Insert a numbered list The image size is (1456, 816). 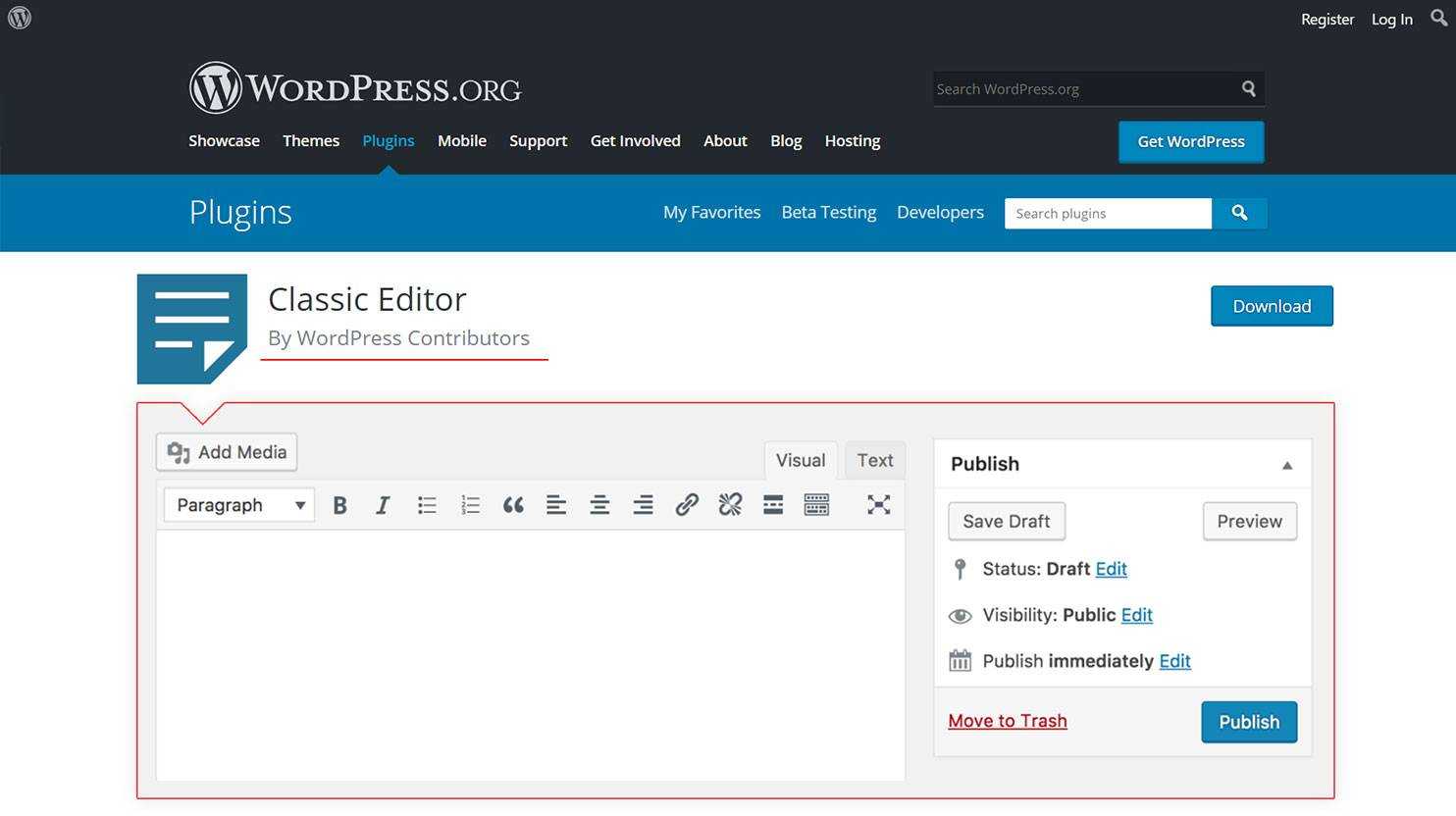click(470, 505)
